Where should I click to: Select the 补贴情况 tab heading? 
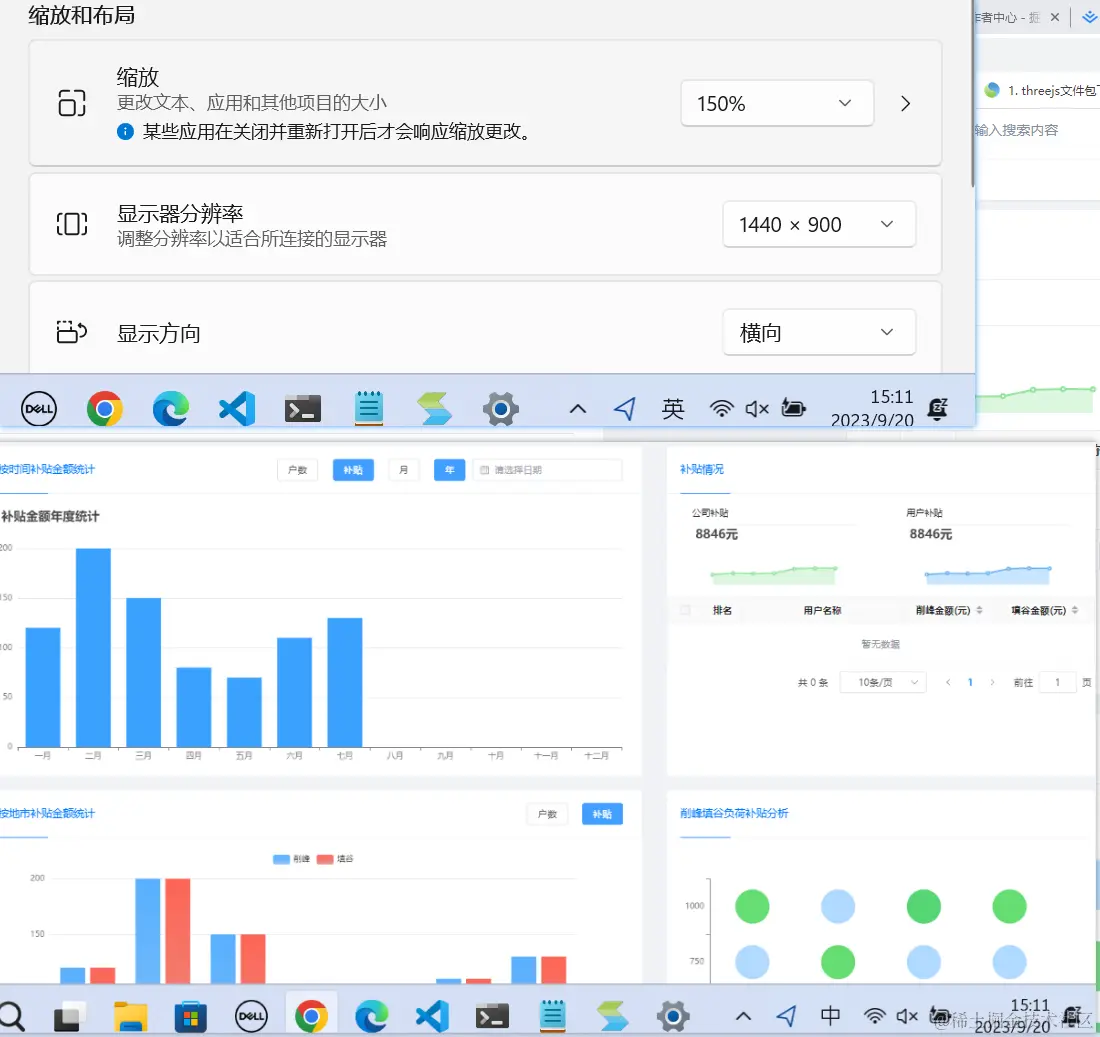(x=702, y=469)
